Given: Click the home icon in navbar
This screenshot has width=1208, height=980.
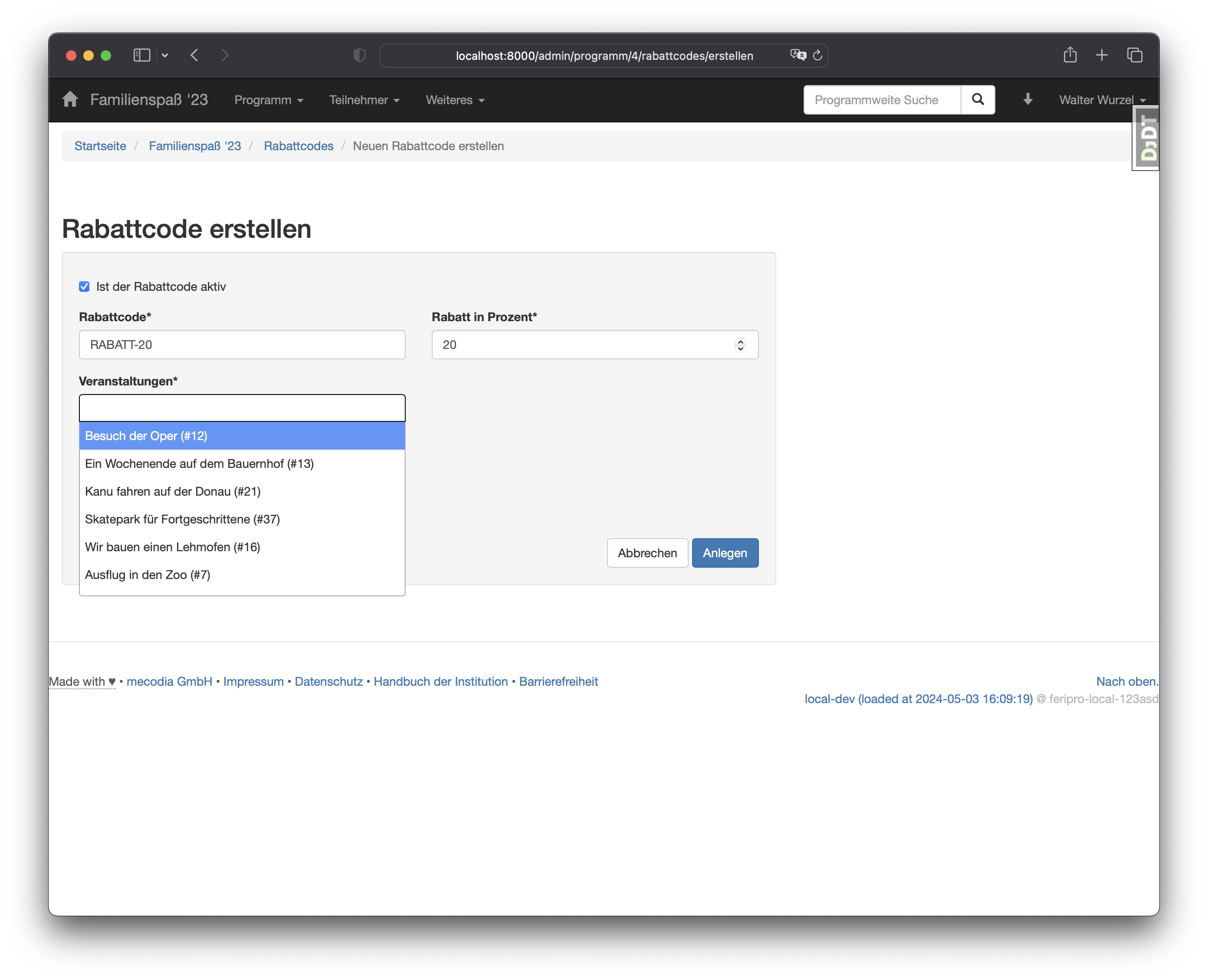Looking at the screenshot, I should 70,99.
